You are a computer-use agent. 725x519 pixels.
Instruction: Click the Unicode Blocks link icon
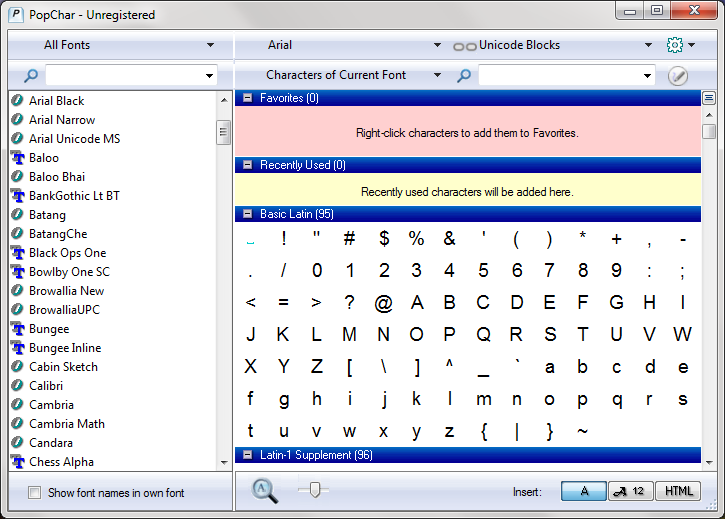click(465, 46)
